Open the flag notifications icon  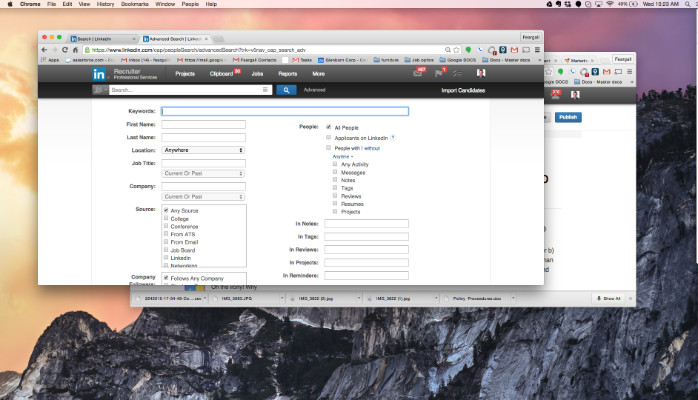pyautogui.click(x=439, y=73)
